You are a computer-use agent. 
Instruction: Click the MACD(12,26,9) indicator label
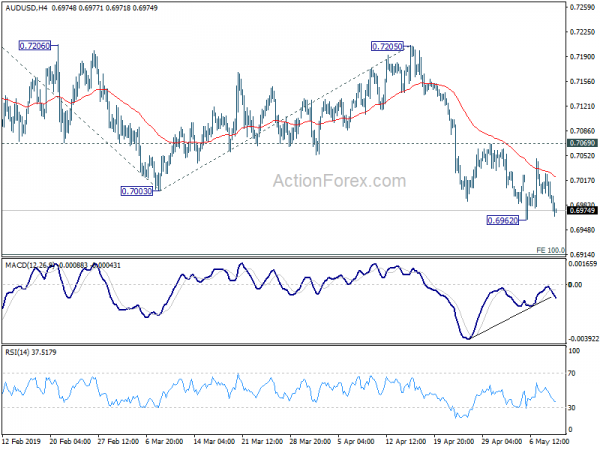tap(32, 265)
